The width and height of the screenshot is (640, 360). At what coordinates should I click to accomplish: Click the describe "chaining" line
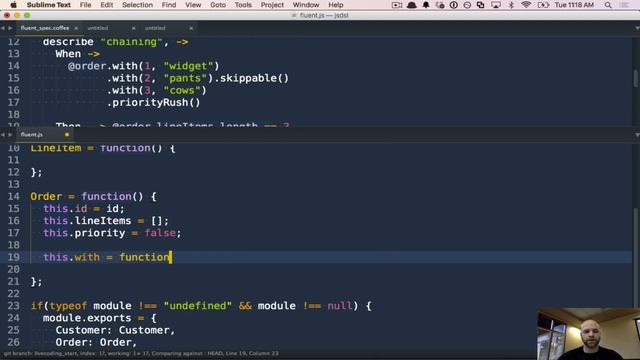pyautogui.click(x=116, y=42)
